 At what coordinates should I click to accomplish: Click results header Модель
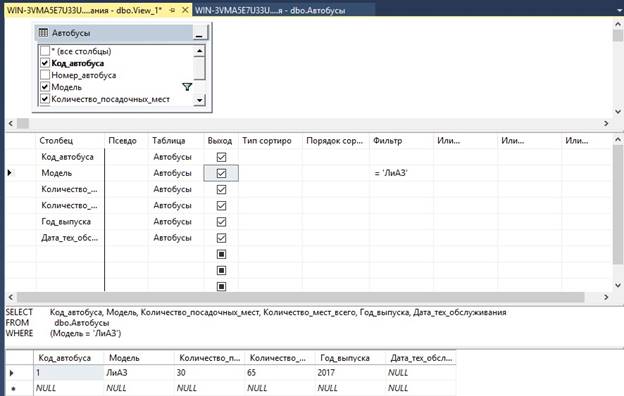pos(139,358)
